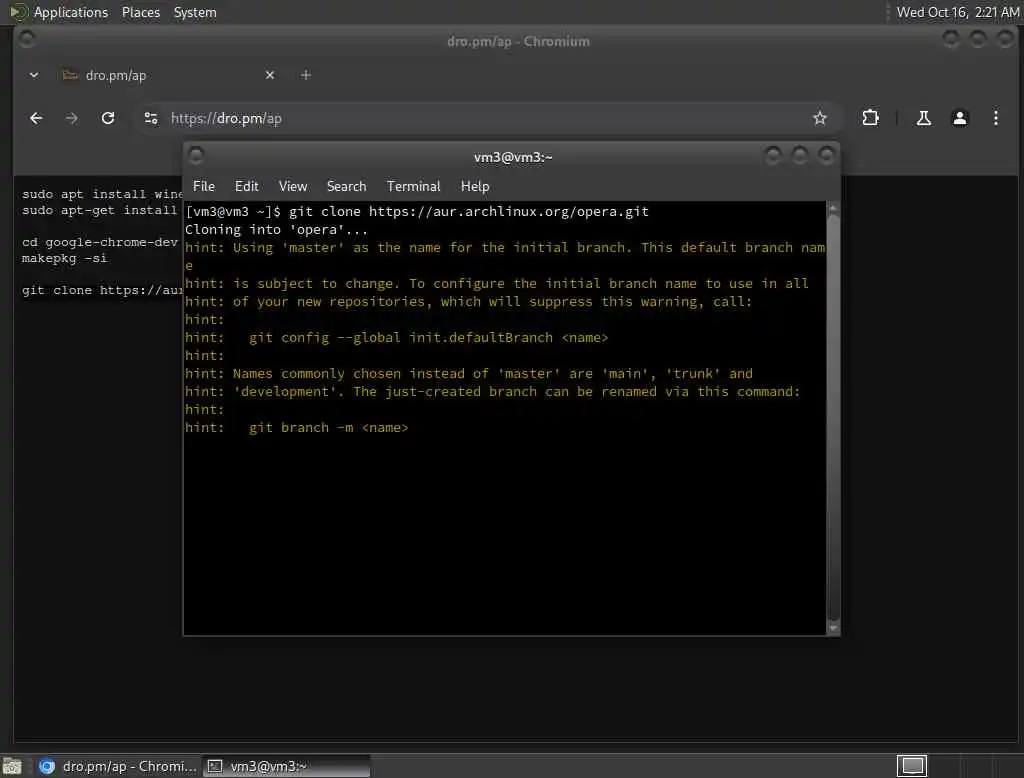
Task: Reload the dro.pm/ap page
Action: [x=108, y=118]
